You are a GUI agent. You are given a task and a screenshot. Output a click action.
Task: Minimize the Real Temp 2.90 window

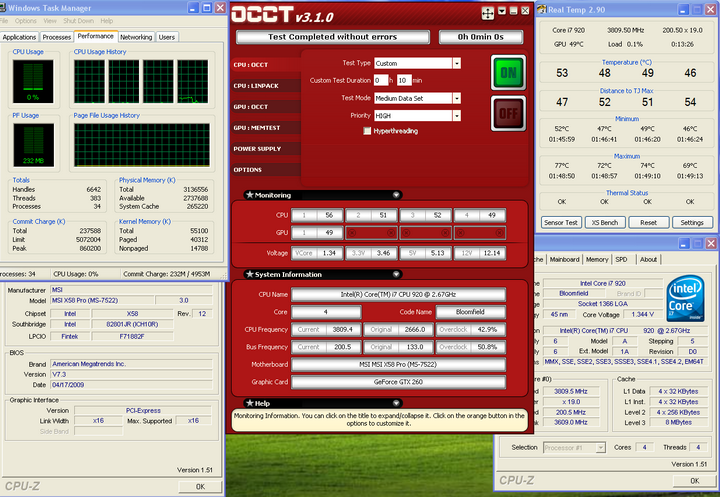pyautogui.click(x=683, y=9)
